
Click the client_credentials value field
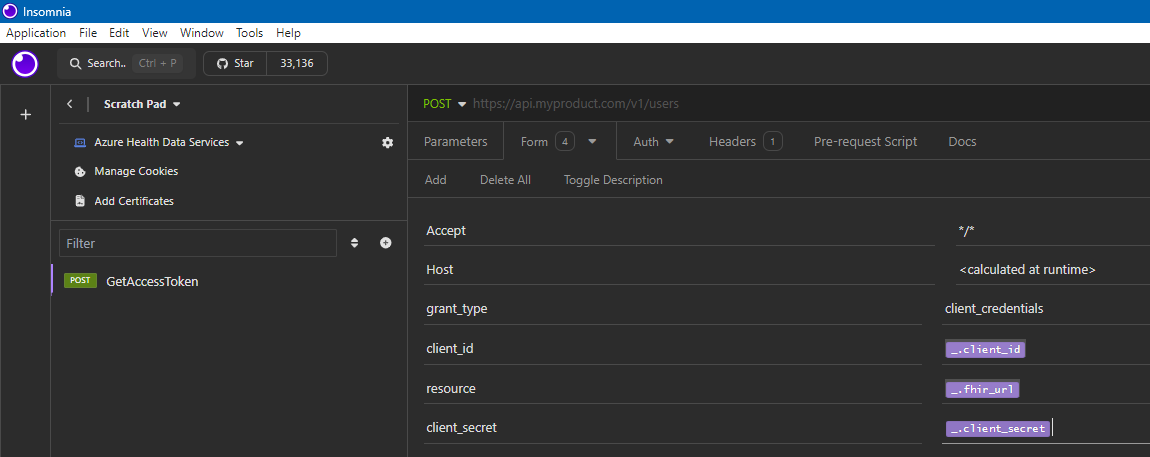pyautogui.click(x=1047, y=309)
